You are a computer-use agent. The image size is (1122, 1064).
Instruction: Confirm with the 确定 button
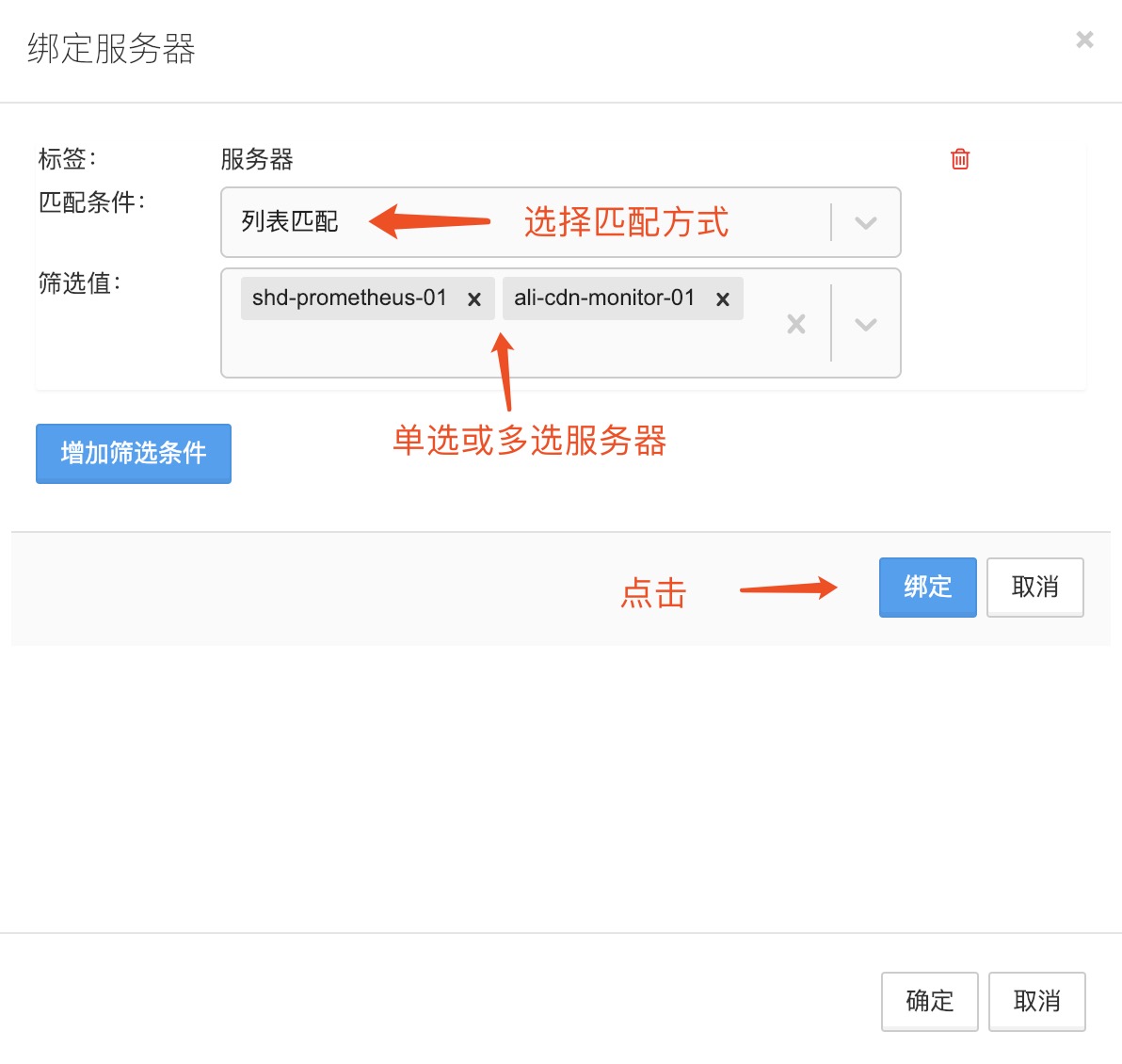929,1001
